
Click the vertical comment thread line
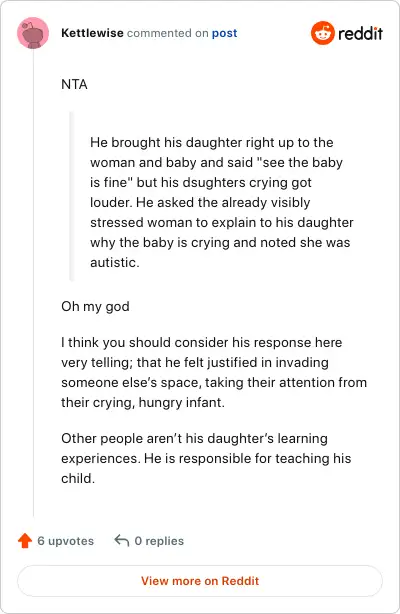pos(33,283)
